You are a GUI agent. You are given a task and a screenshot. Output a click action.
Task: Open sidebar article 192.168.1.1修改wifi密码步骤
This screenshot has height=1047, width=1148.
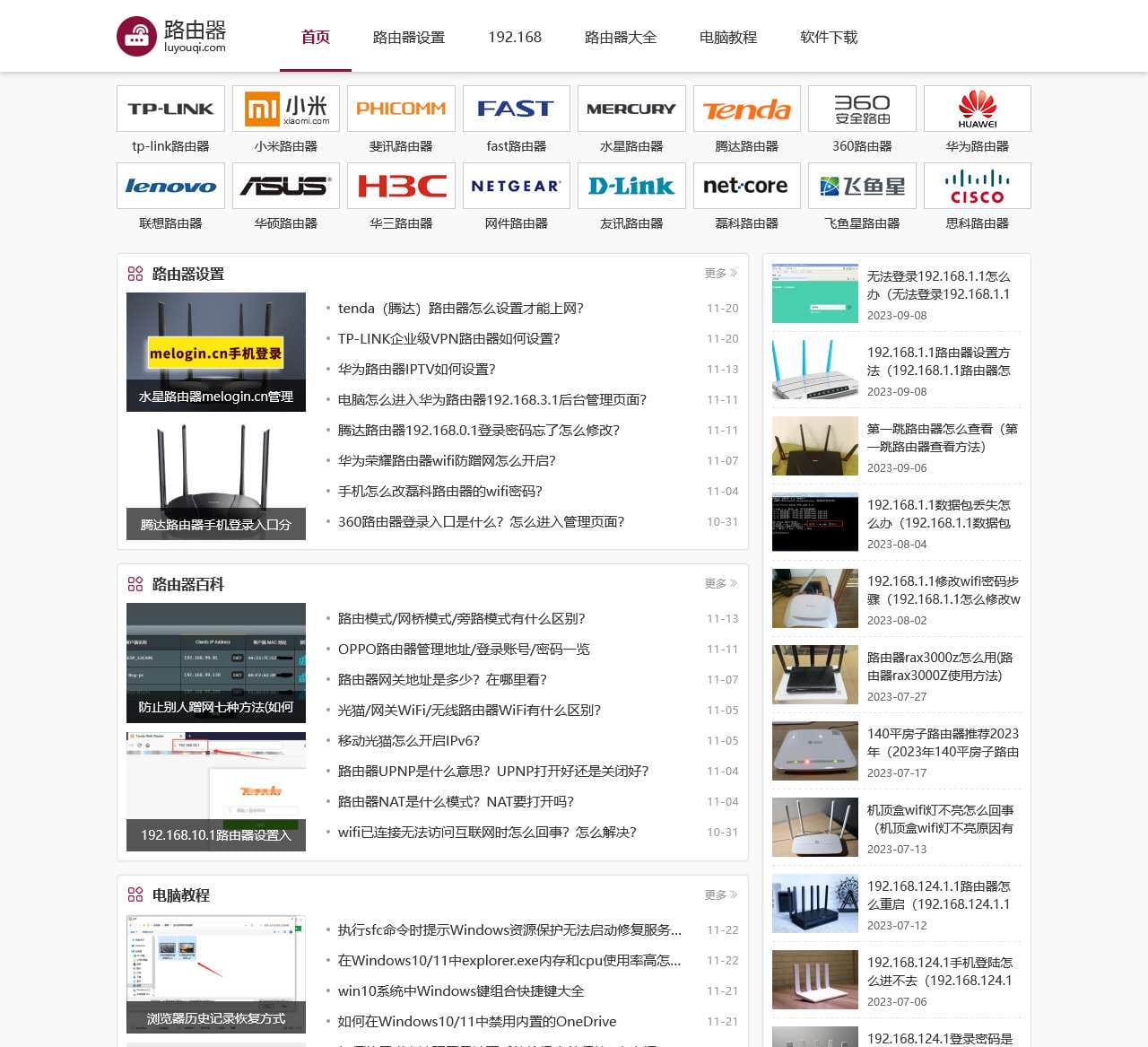tap(944, 590)
